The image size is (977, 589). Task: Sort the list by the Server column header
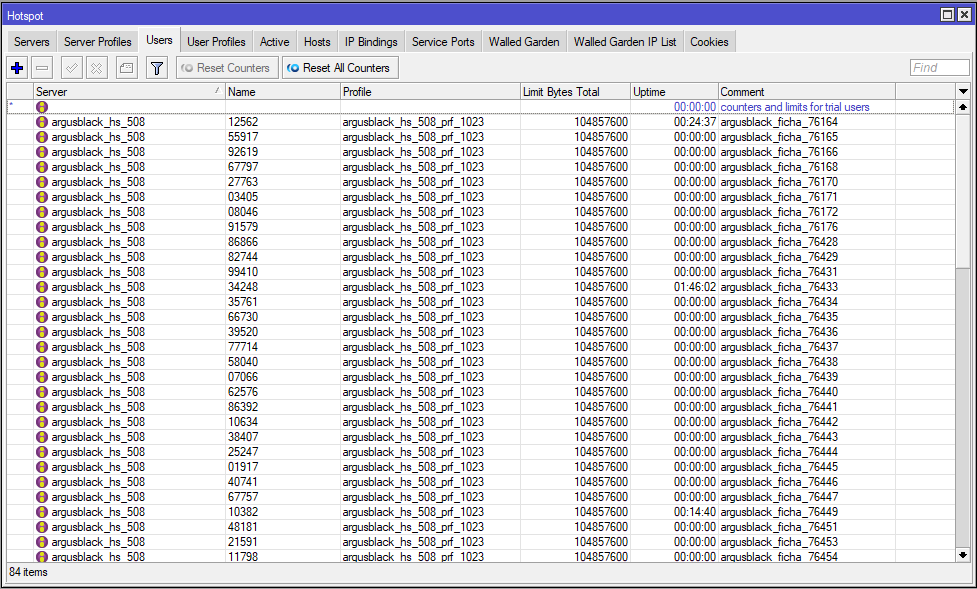(128, 92)
